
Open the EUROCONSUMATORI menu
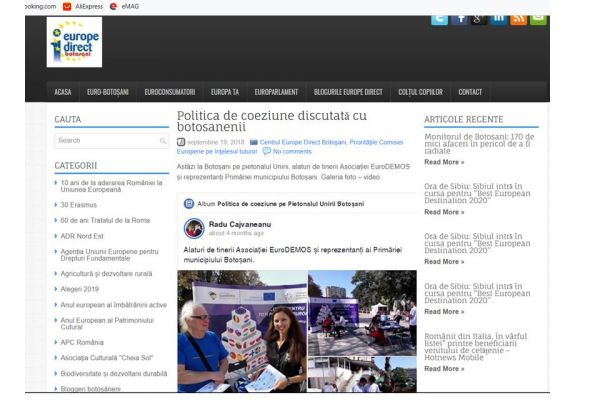[x=170, y=92]
